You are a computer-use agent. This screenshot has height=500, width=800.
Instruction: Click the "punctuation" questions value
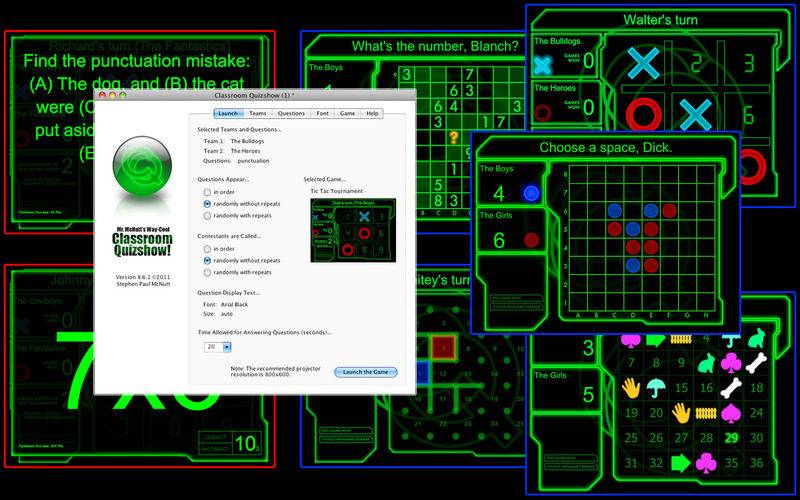click(254, 161)
